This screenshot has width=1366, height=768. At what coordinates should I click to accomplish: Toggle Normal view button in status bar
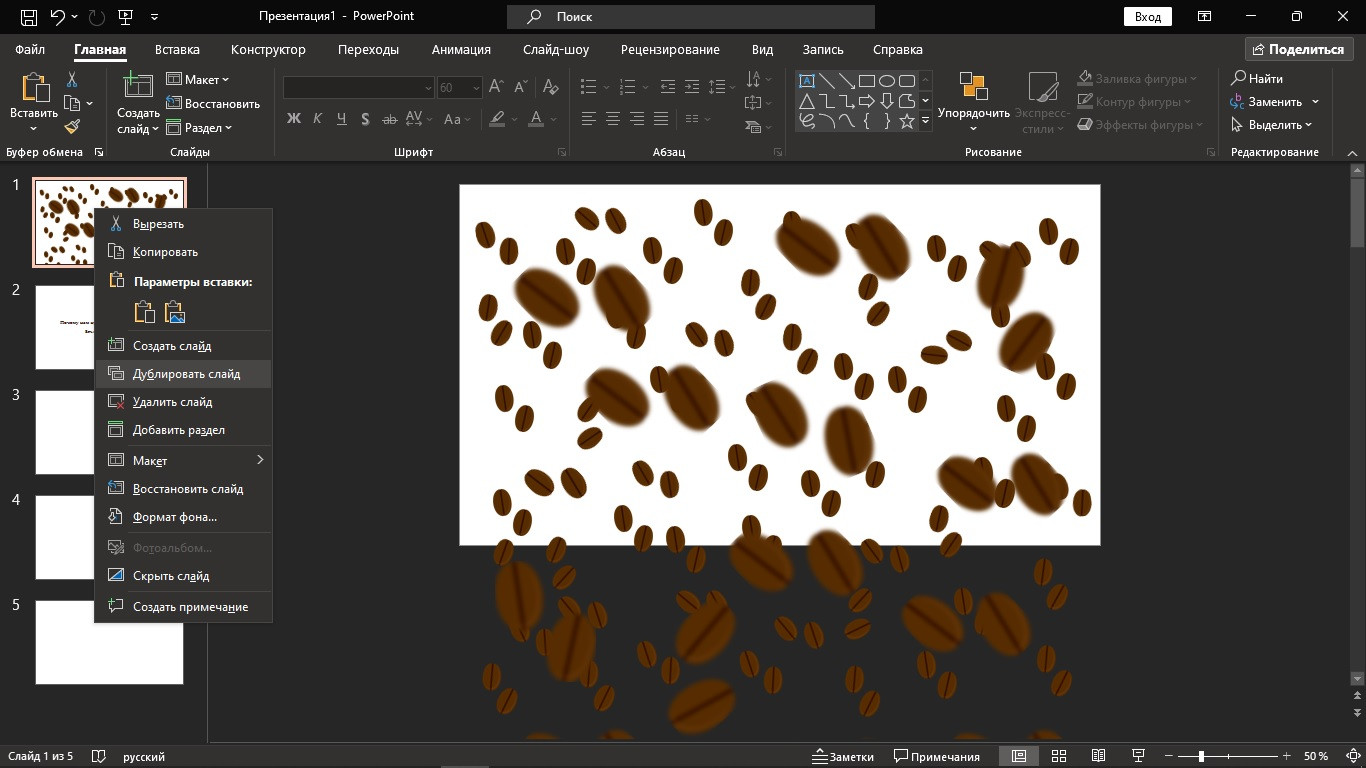coord(1019,756)
